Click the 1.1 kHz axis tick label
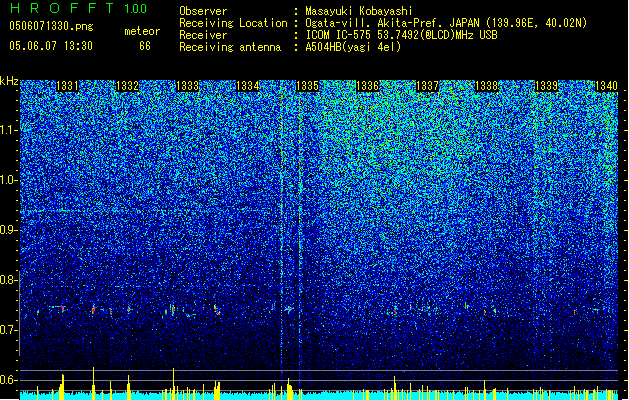Image resolution: width=629 pixels, height=400 pixels. pyautogui.click(x=9, y=130)
